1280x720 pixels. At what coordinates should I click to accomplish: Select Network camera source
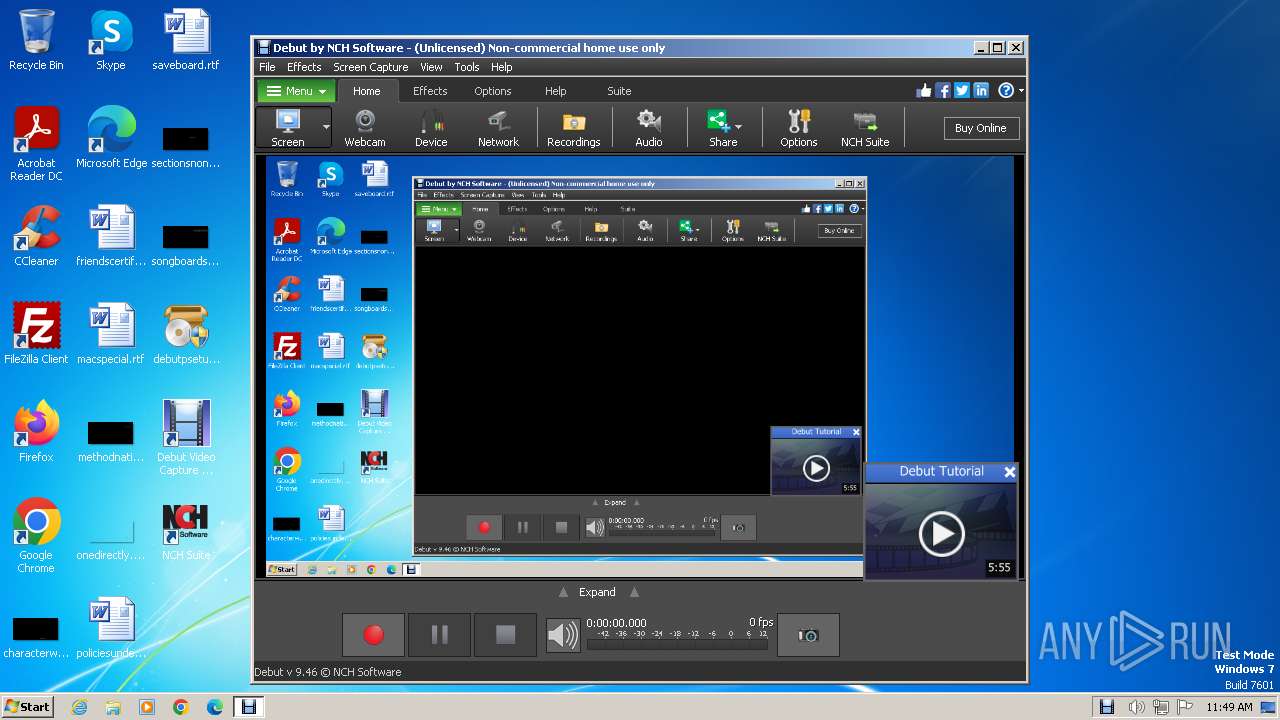pos(498,128)
